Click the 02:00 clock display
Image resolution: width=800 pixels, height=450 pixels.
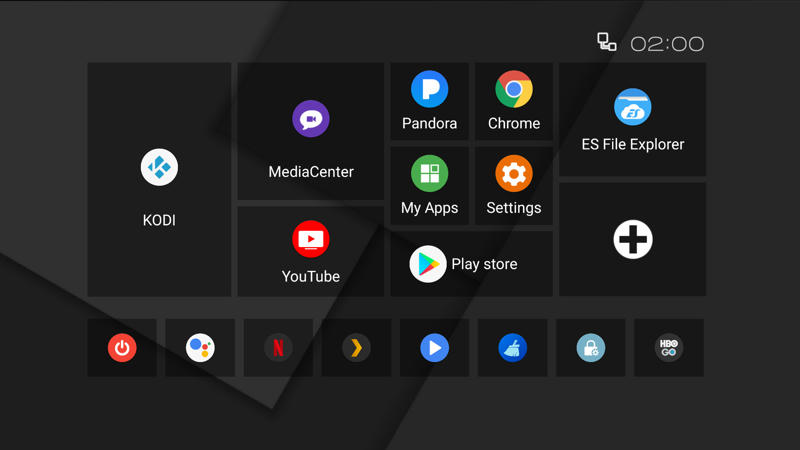click(x=667, y=44)
